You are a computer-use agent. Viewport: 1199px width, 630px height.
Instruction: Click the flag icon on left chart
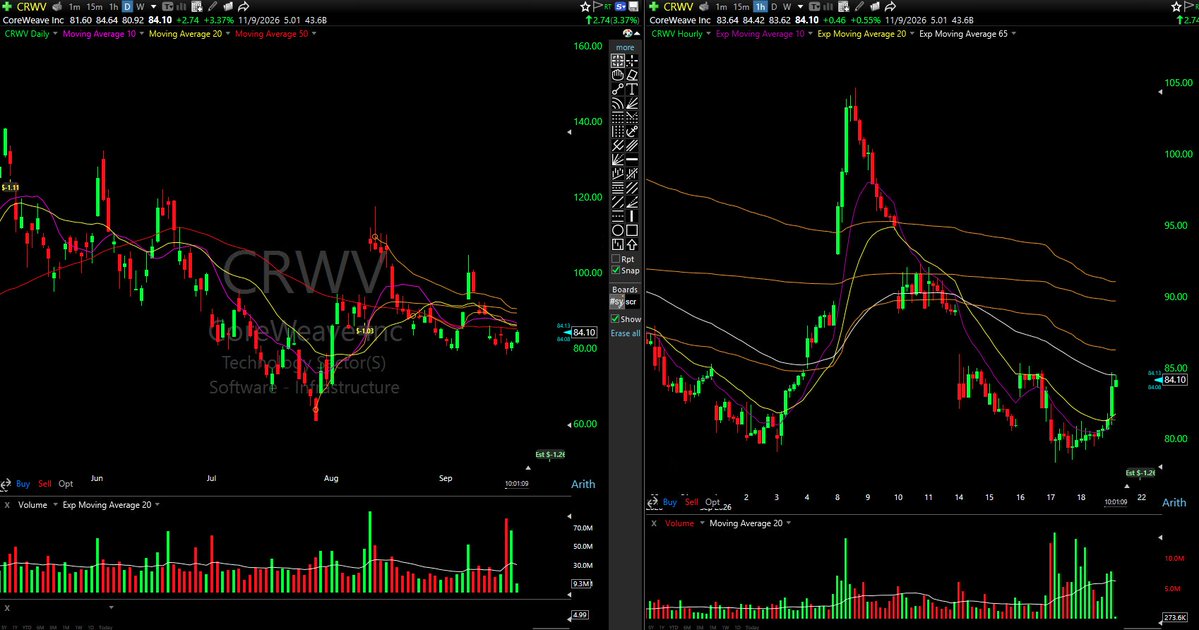596,7
